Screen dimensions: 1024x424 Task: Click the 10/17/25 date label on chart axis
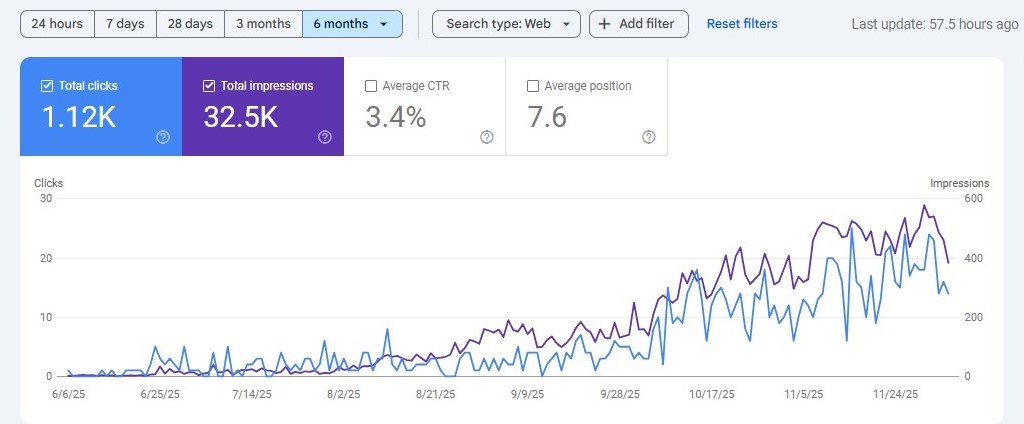click(712, 395)
